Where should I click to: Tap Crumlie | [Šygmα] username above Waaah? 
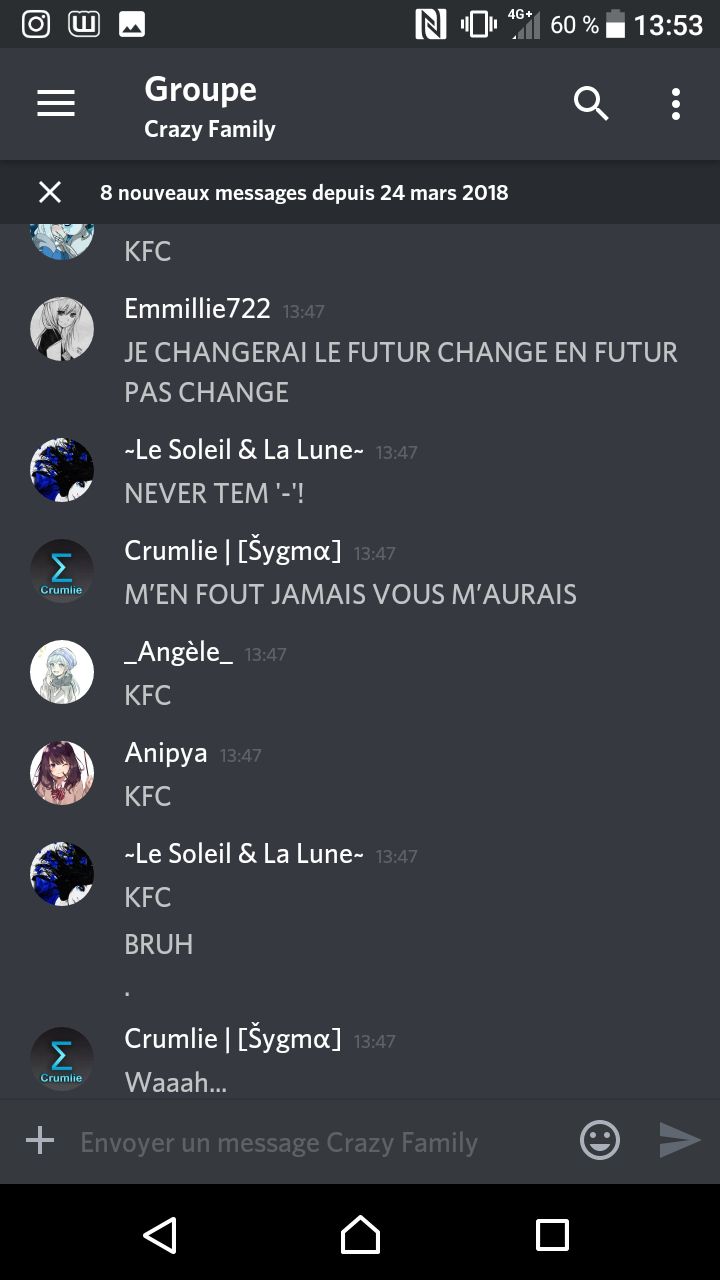tap(232, 1039)
